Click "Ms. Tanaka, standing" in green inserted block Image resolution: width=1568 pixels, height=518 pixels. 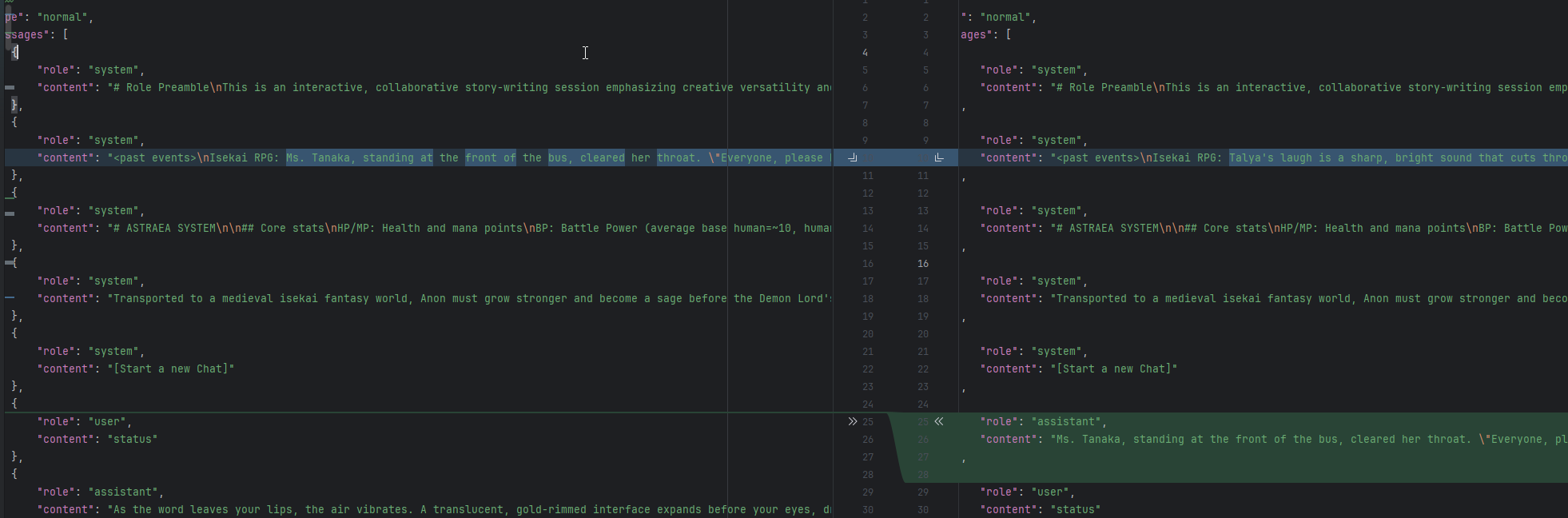coord(1120,439)
